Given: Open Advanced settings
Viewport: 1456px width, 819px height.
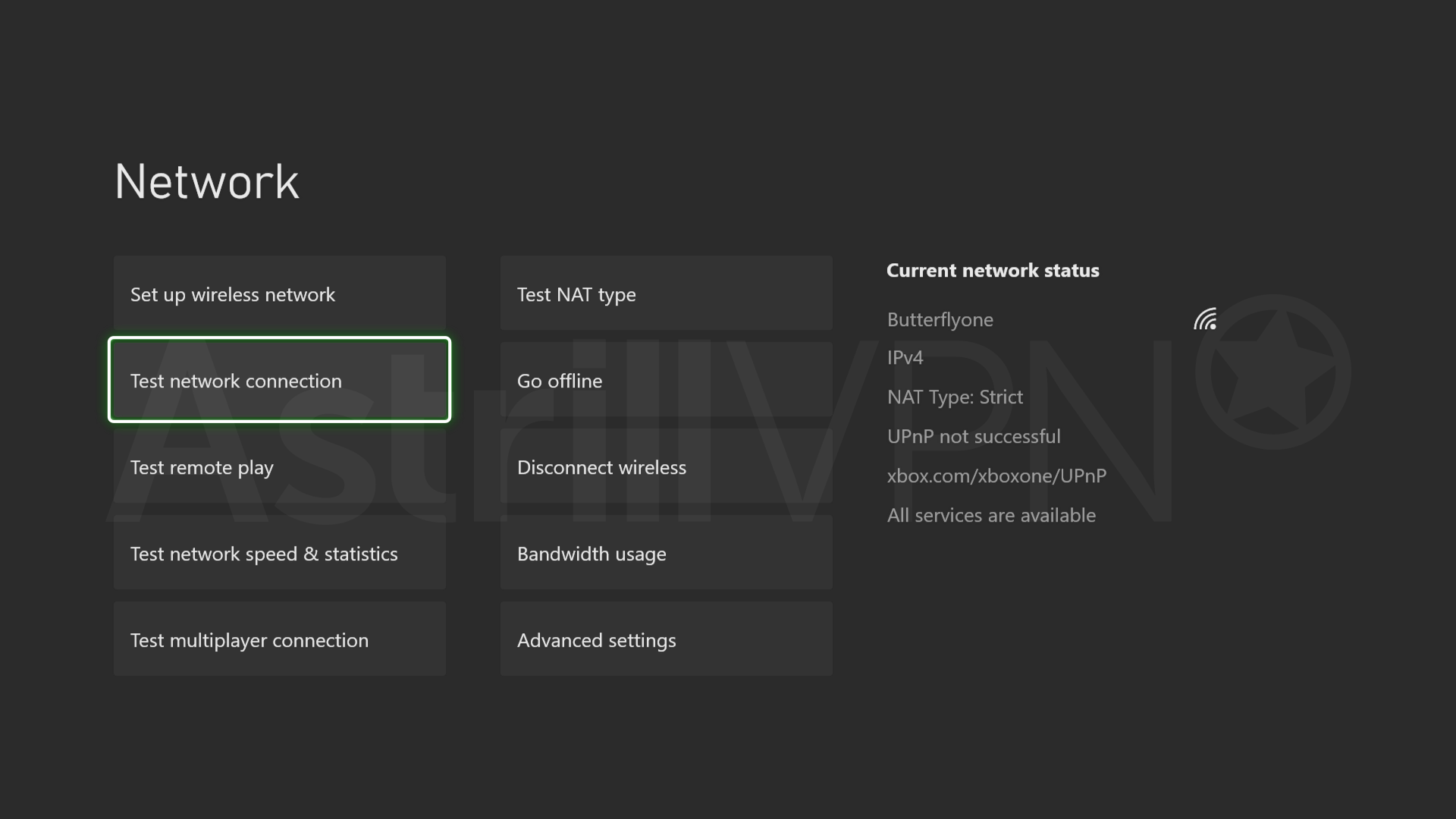Looking at the screenshot, I should (666, 639).
